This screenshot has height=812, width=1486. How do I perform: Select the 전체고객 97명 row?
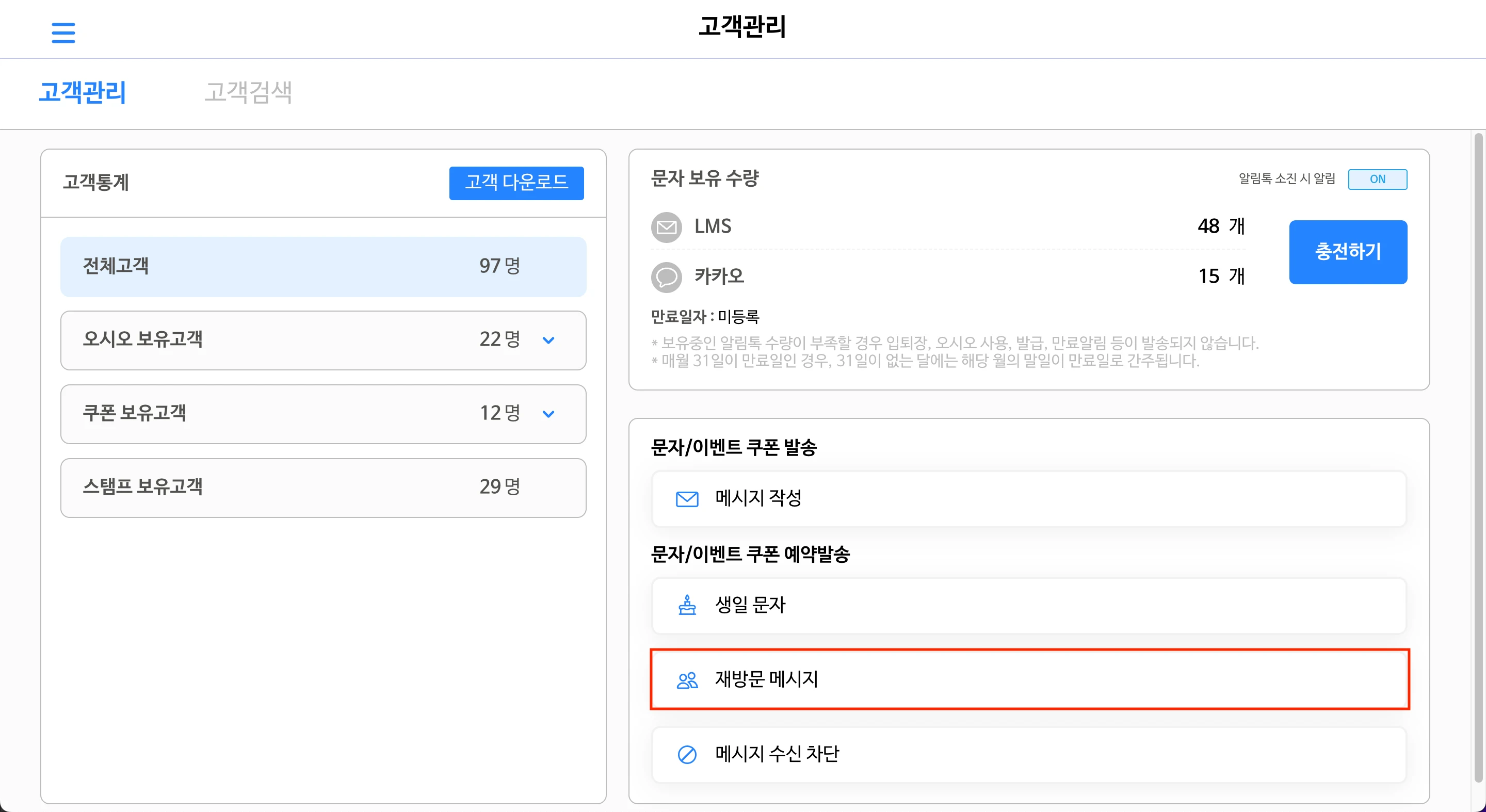tap(323, 266)
